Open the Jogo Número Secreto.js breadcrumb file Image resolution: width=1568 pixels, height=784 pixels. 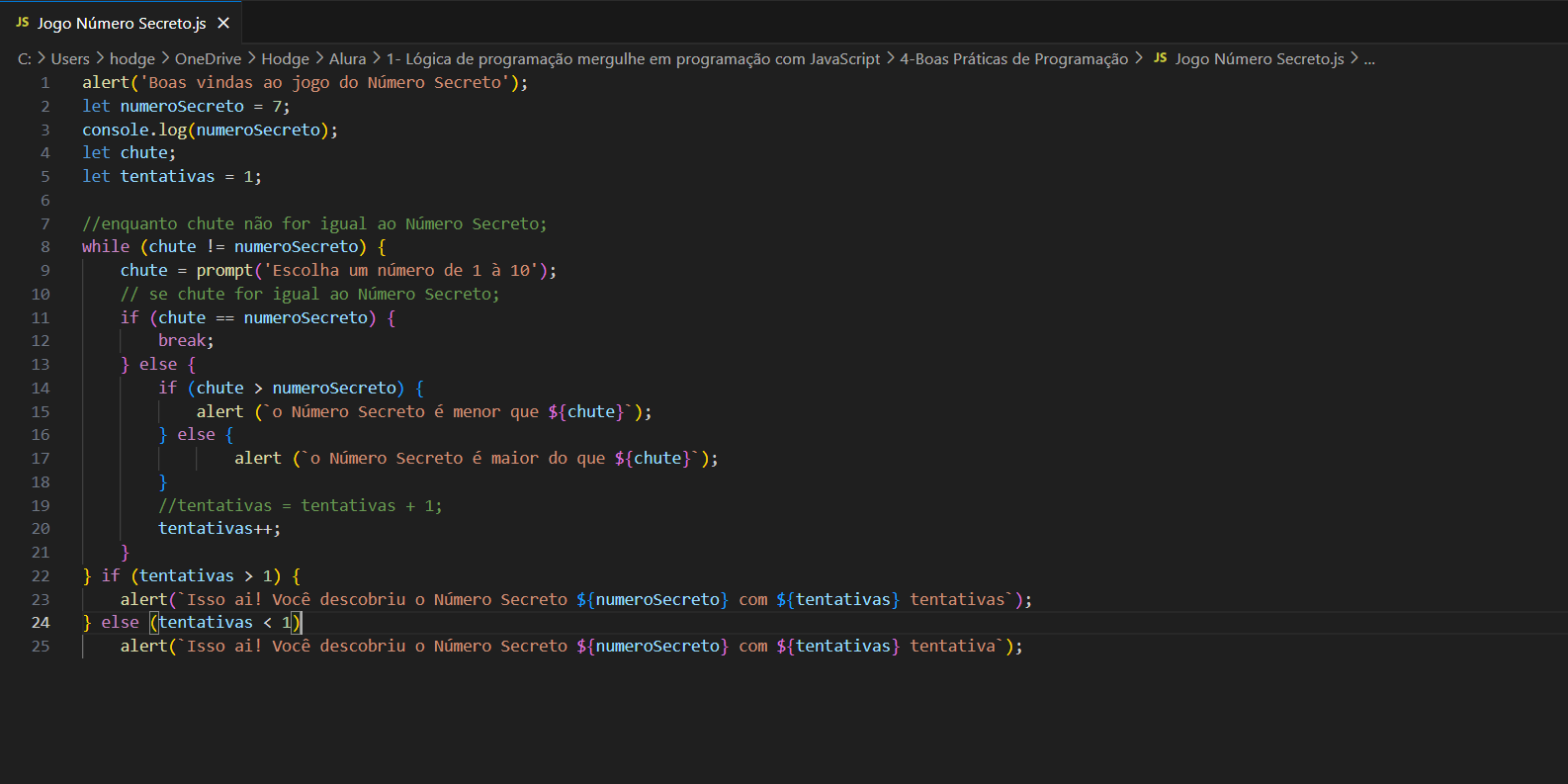click(1260, 59)
